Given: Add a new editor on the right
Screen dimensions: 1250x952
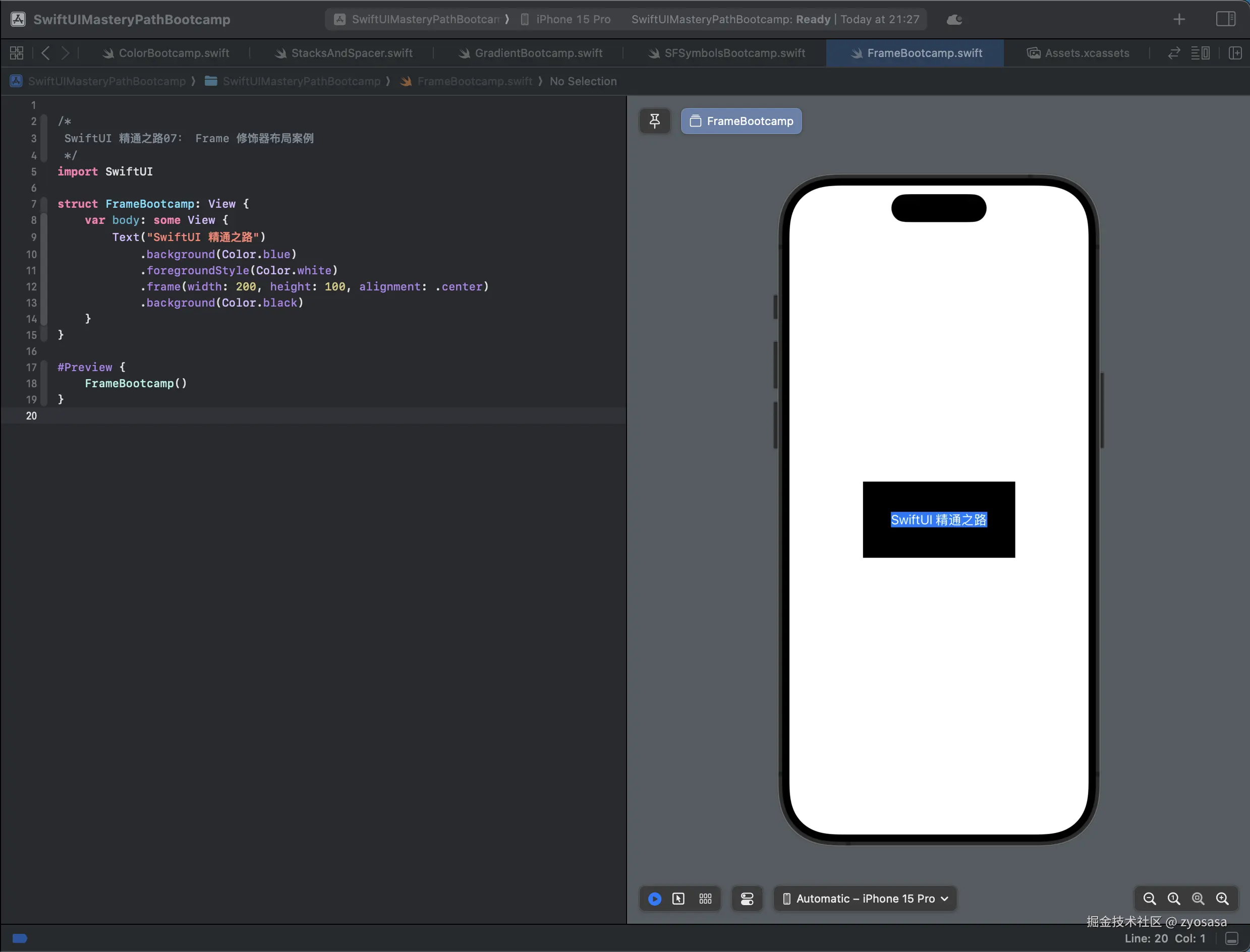Looking at the screenshot, I should coord(1235,53).
